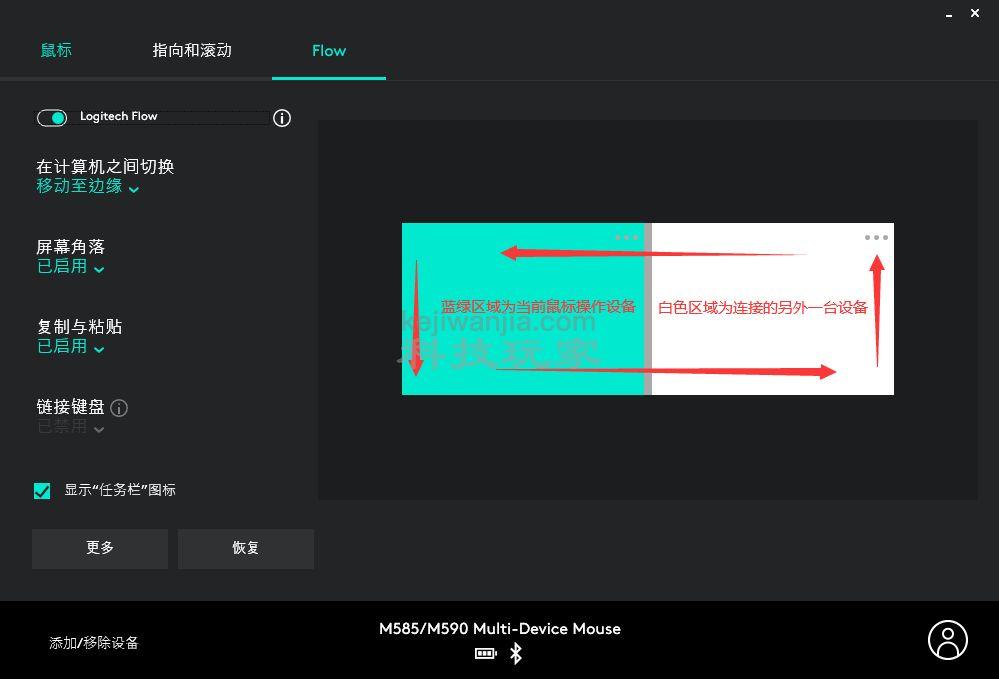Expand the disabled 链接键盘 dropdown

(68, 428)
